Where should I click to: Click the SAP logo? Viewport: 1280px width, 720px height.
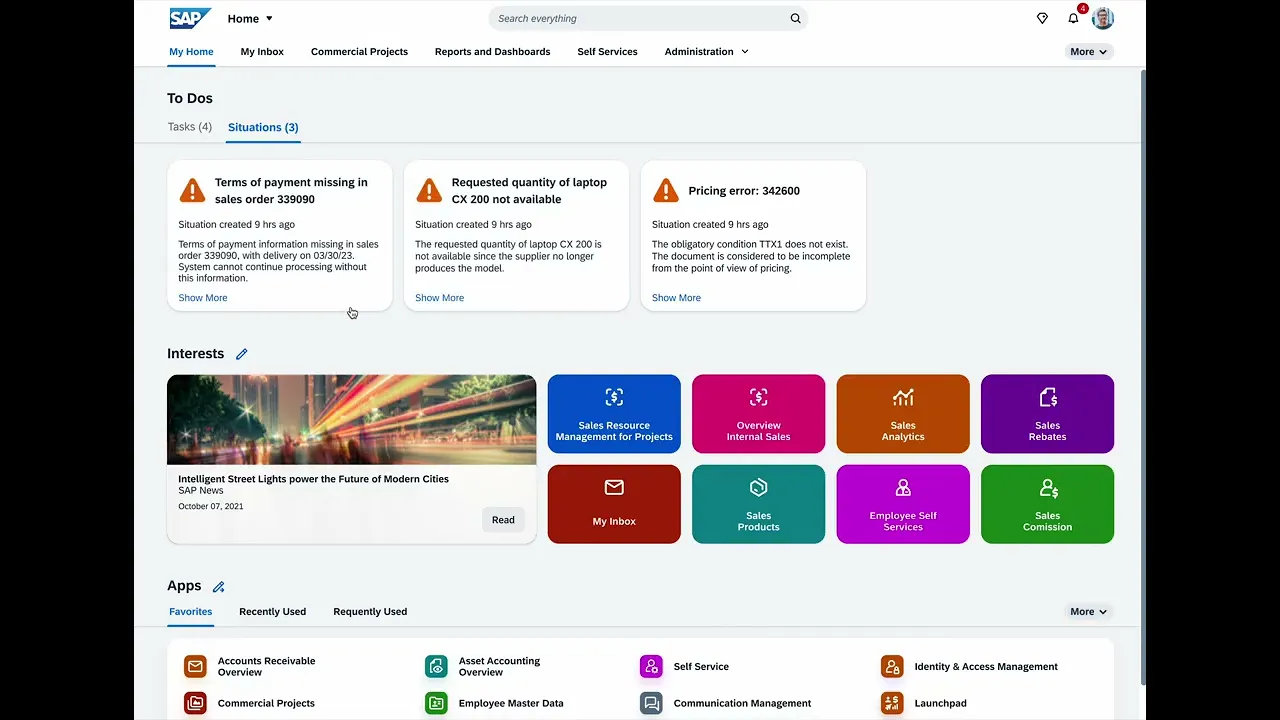(x=189, y=18)
